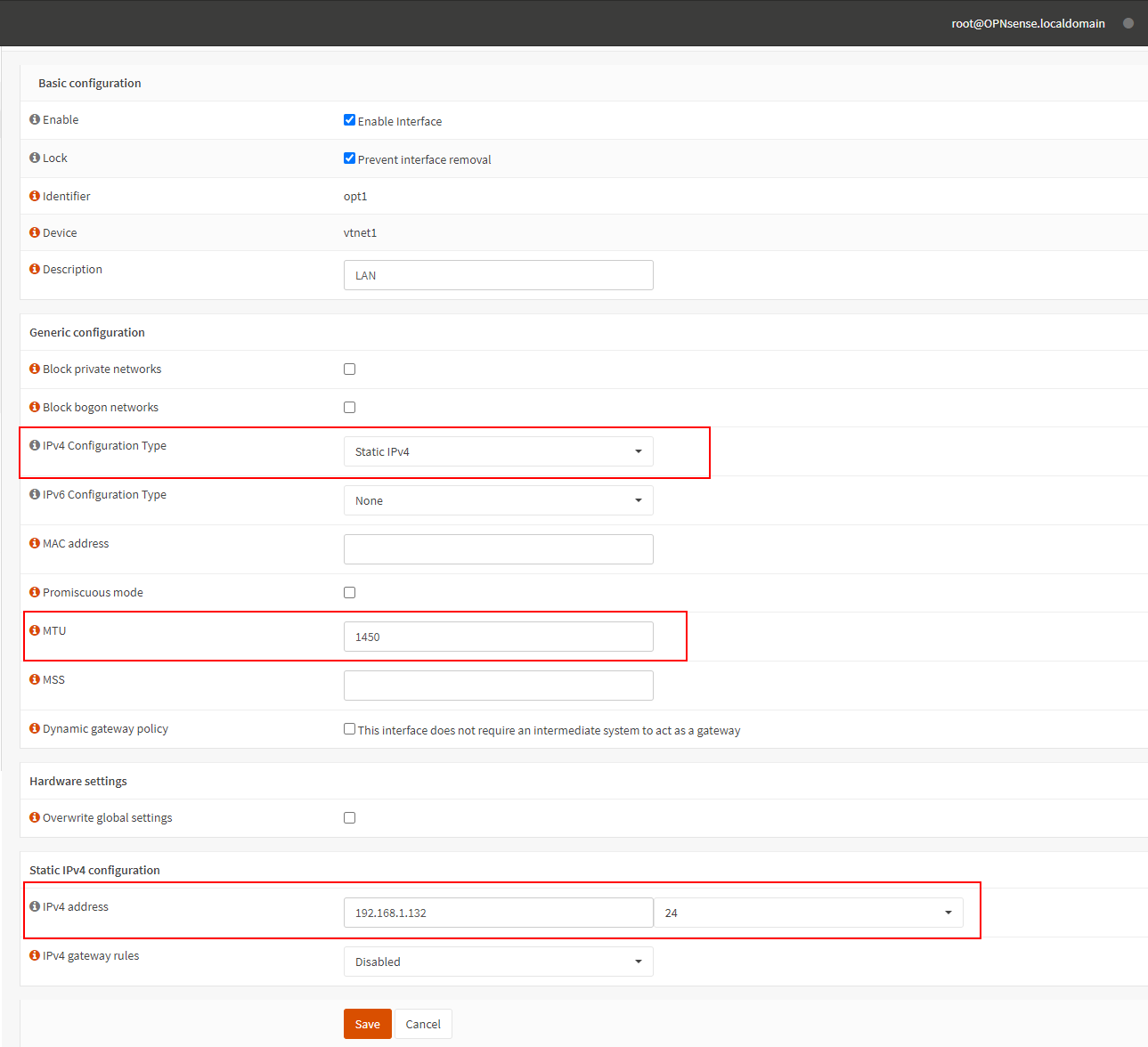Click the info icon beside IPv4 address
The height and width of the screenshot is (1047, 1148).
35,906
